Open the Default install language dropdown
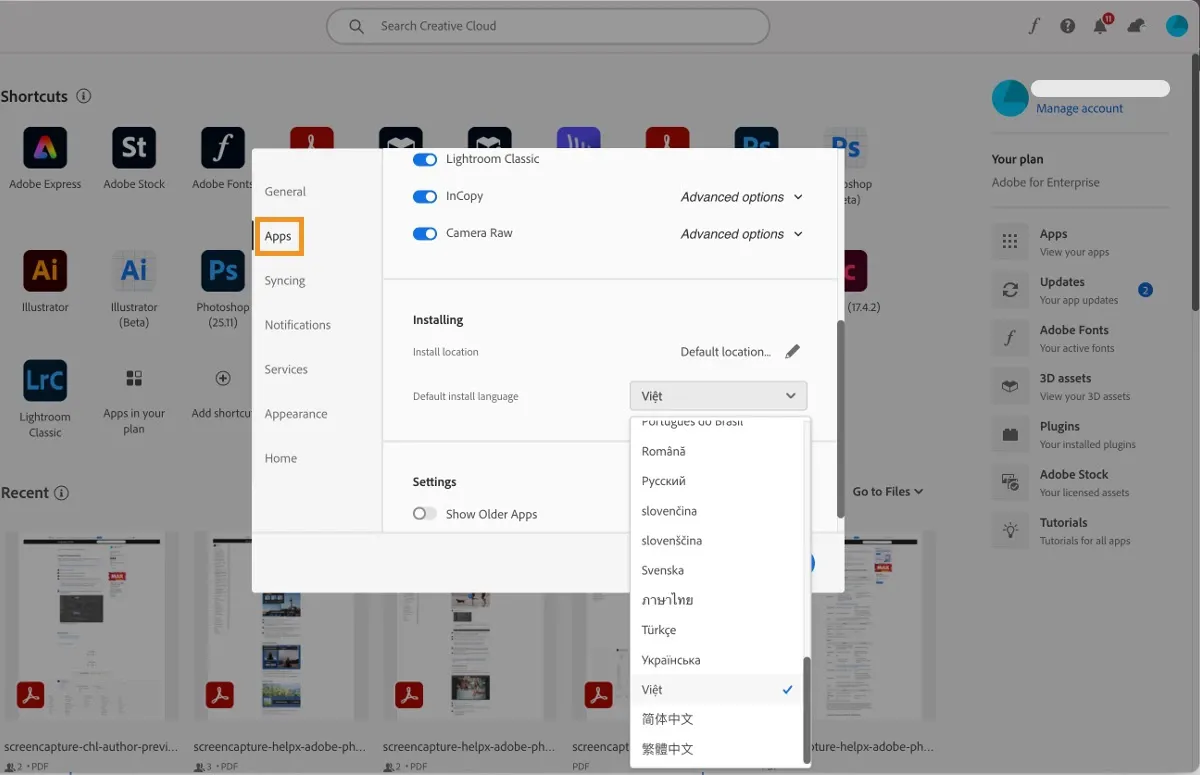 pyautogui.click(x=717, y=395)
